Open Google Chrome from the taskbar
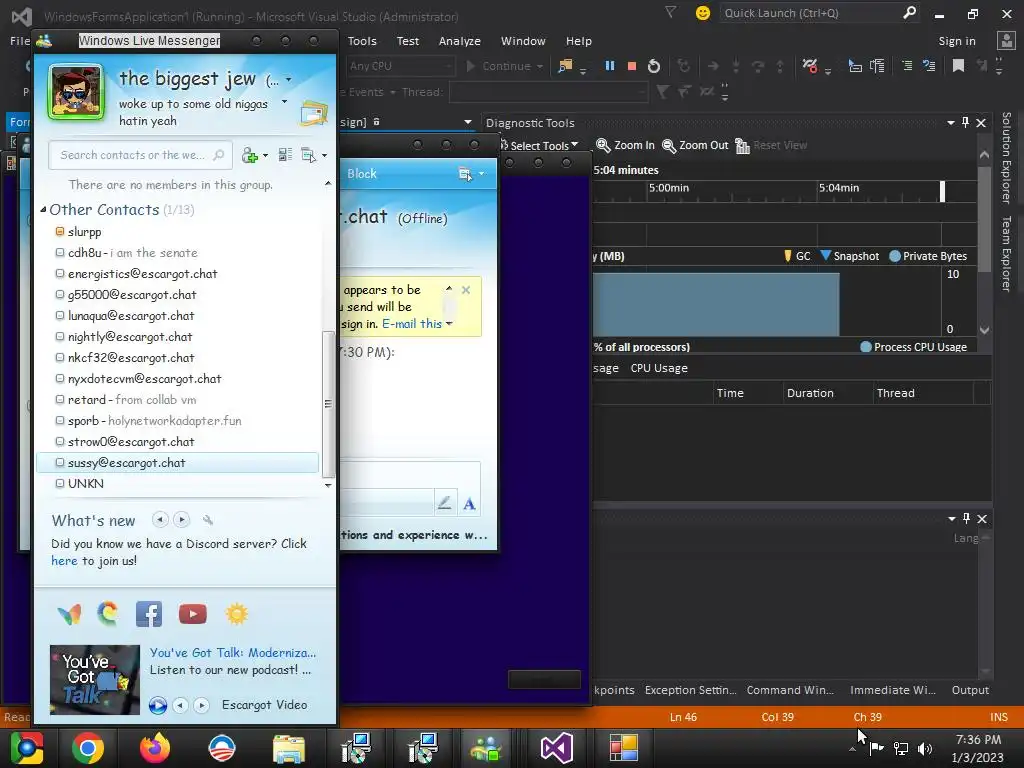 tap(88, 748)
